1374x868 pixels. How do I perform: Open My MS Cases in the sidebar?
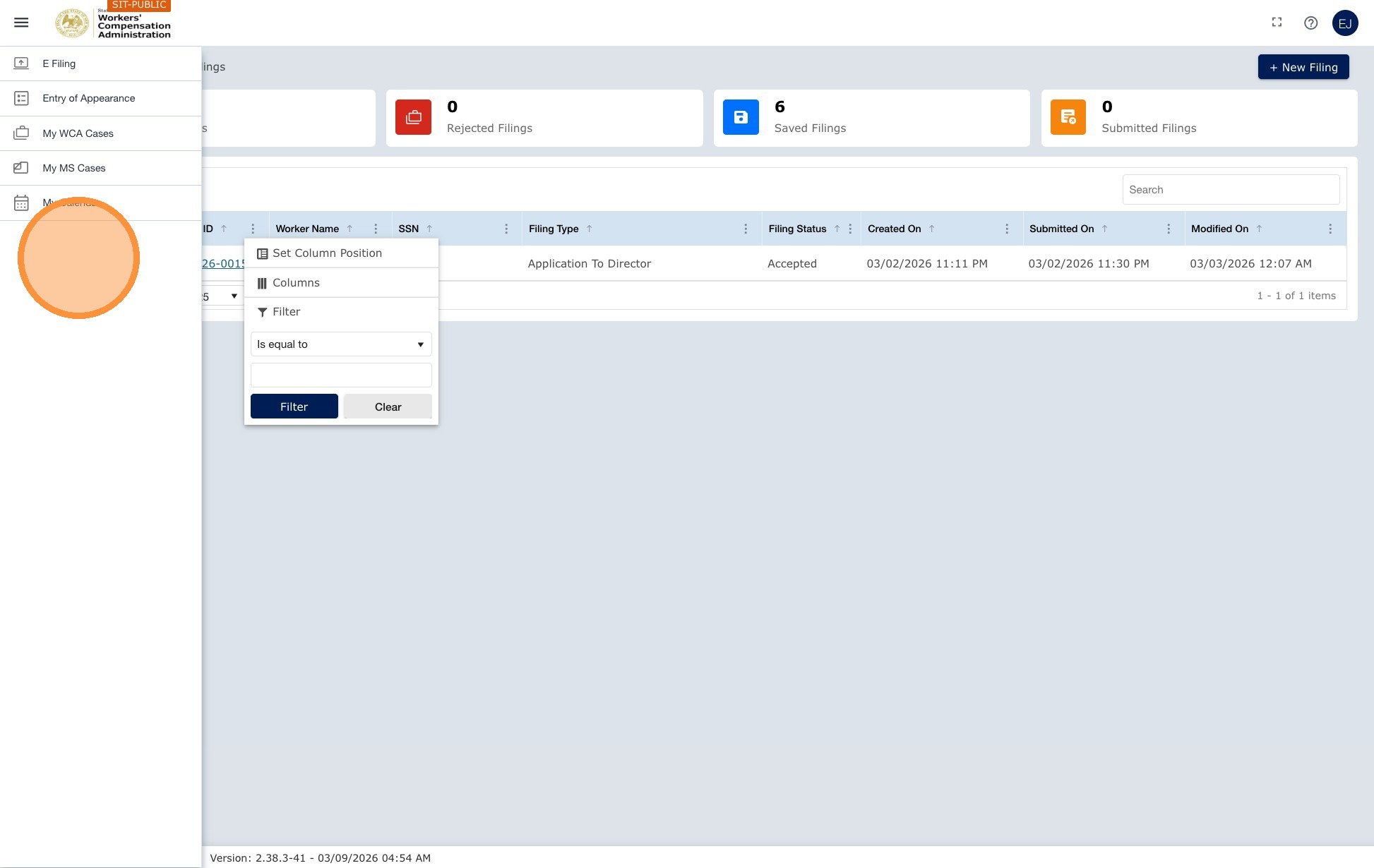100,168
